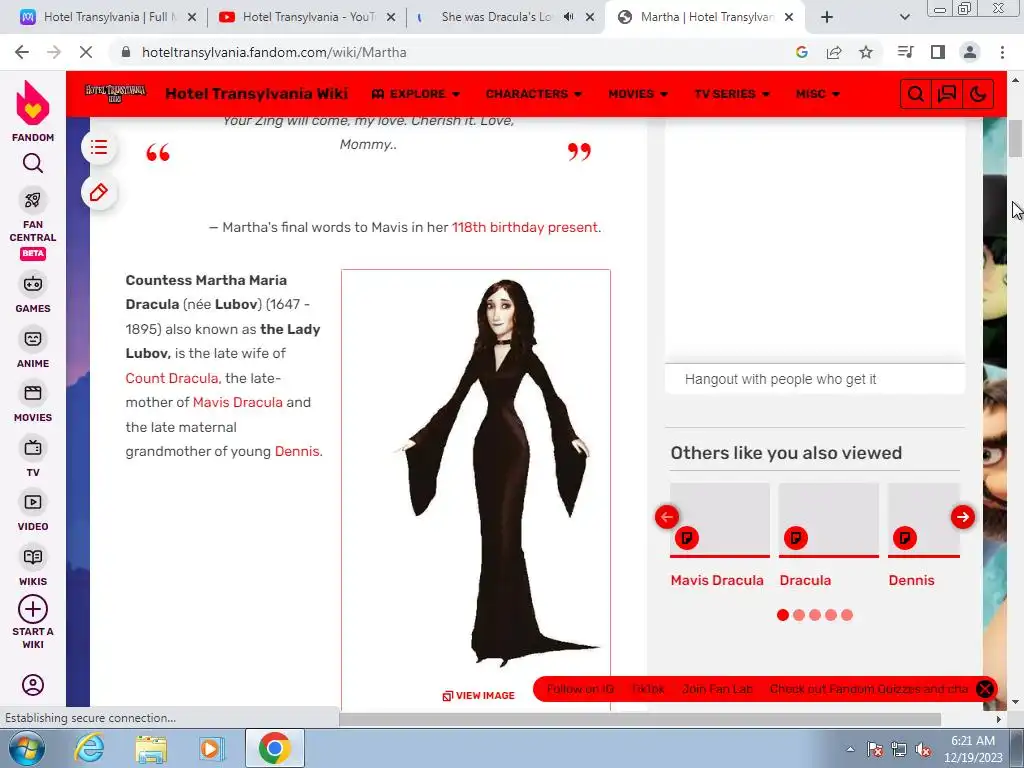
Task: Click Start a Wiki plus icon
Action: (33, 609)
